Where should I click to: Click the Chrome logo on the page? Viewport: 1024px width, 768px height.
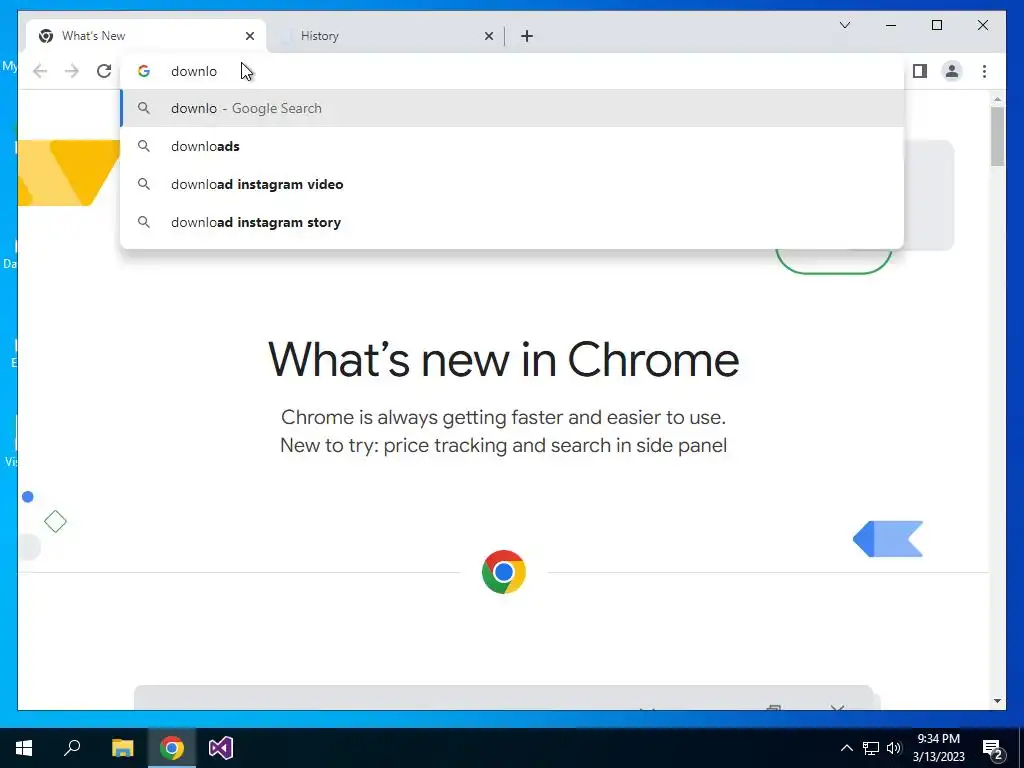click(504, 572)
